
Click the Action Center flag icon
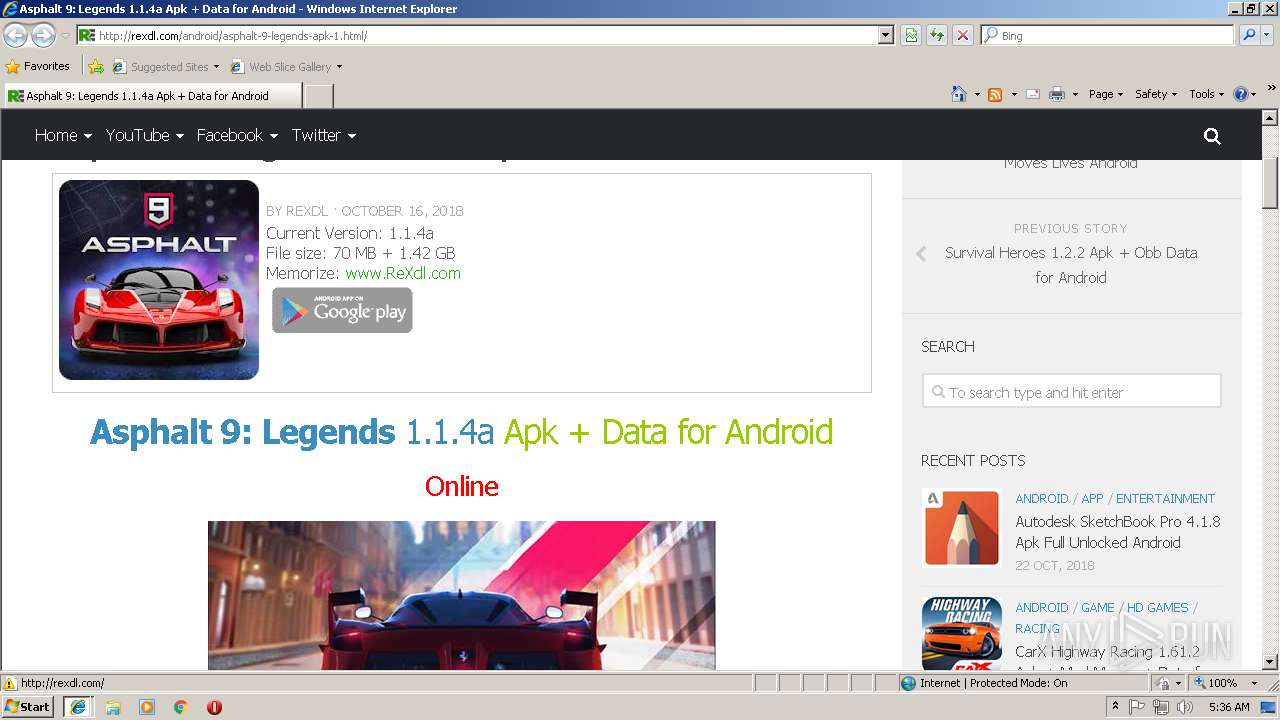click(1137, 707)
